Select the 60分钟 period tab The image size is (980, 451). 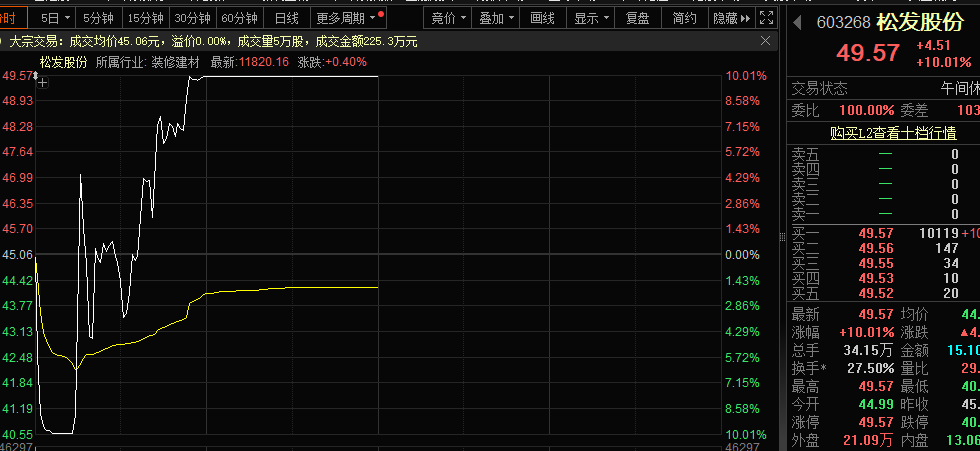tap(239, 18)
